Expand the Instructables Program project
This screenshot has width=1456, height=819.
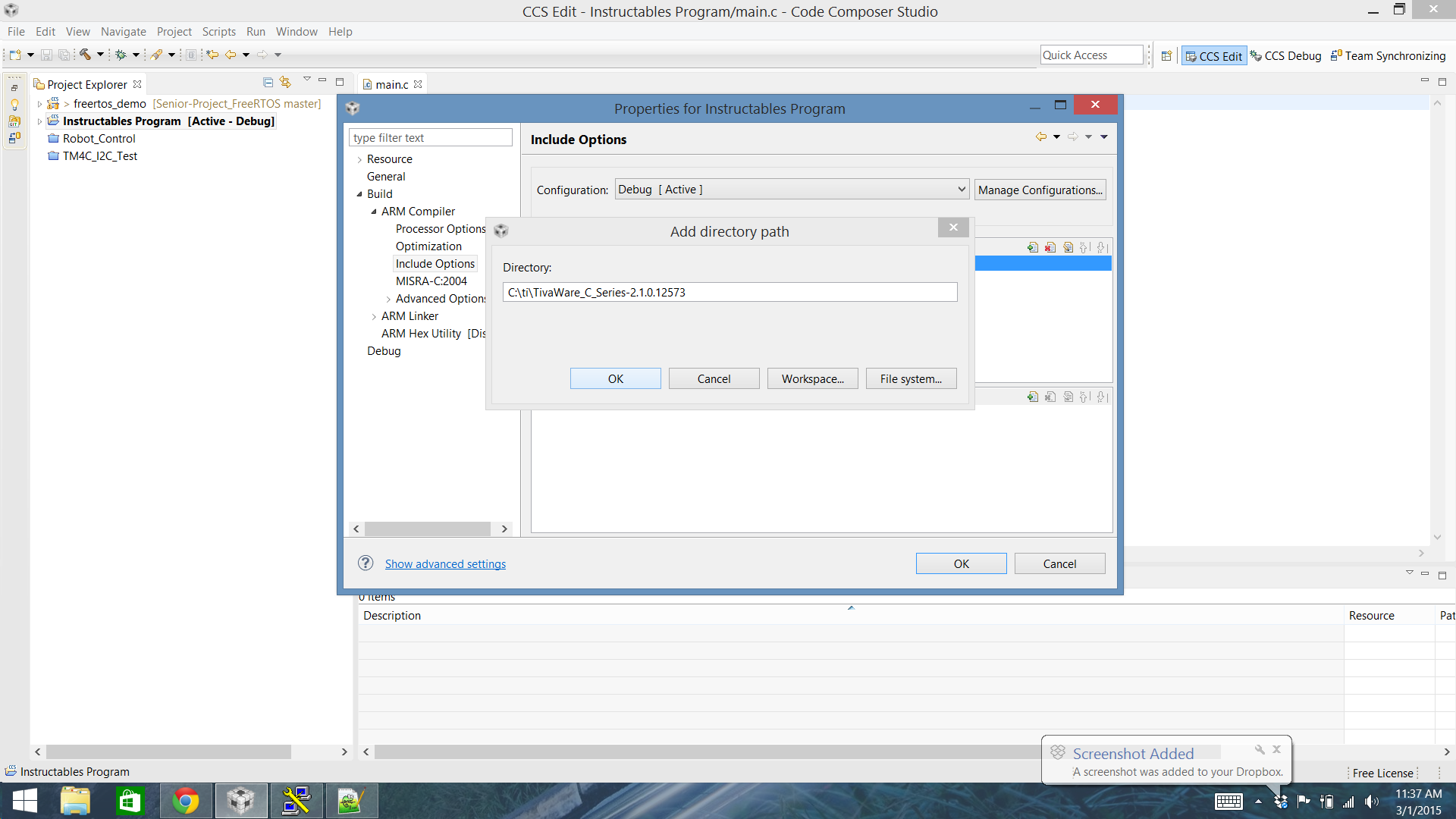coord(39,121)
